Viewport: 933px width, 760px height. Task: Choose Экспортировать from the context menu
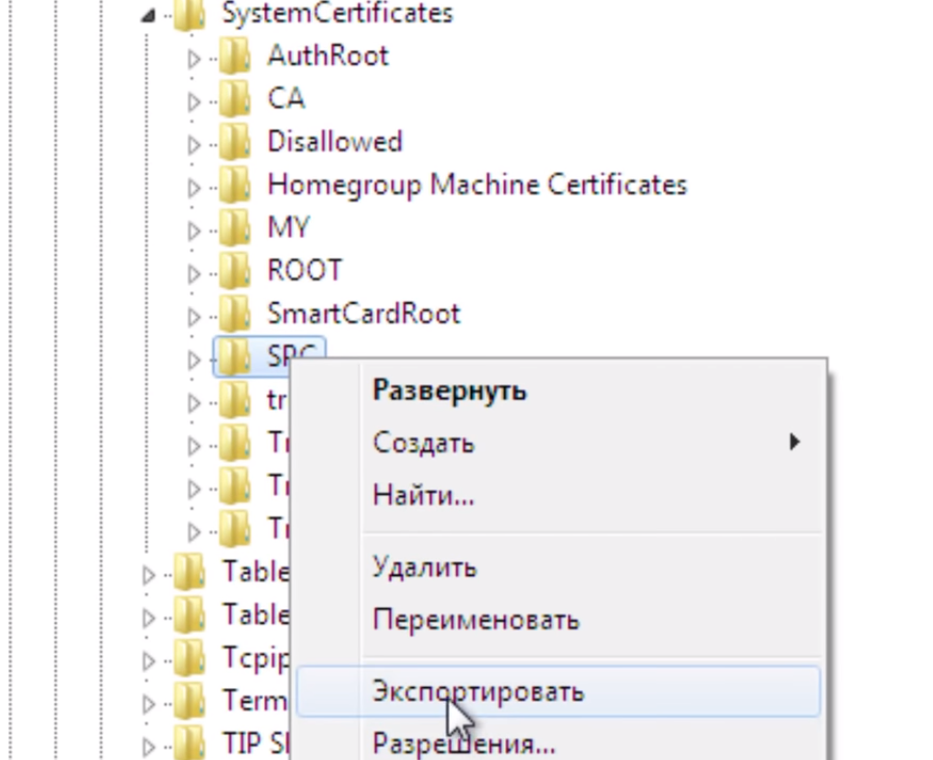[x=478, y=692]
